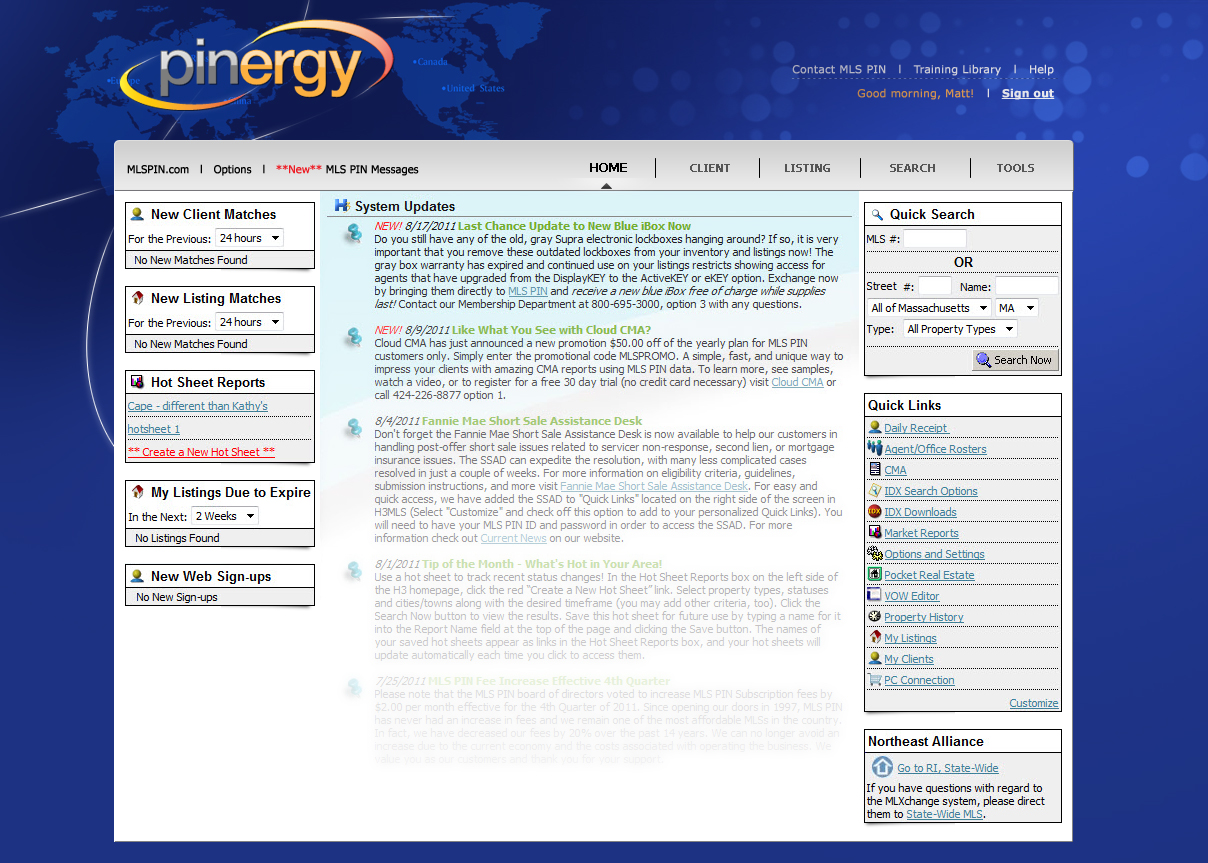Click the System Updates header icon
This screenshot has width=1208, height=863.
342,205
